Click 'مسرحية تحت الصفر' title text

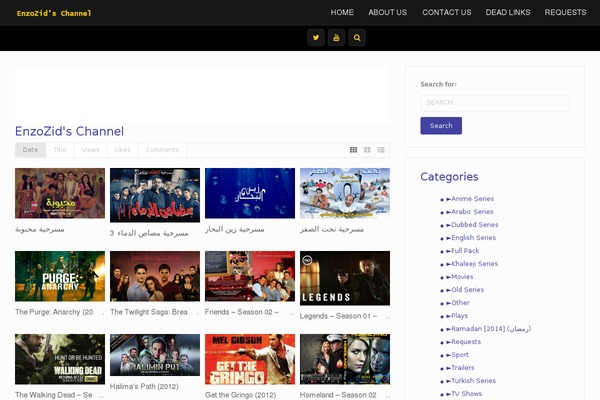[x=332, y=229]
